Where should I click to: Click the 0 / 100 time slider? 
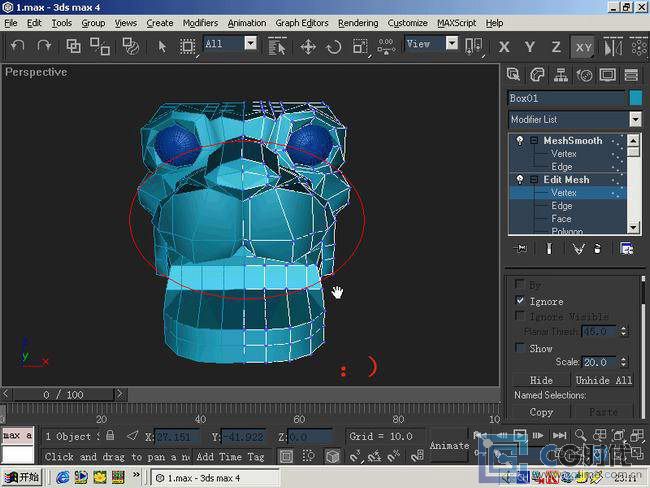pos(63,394)
